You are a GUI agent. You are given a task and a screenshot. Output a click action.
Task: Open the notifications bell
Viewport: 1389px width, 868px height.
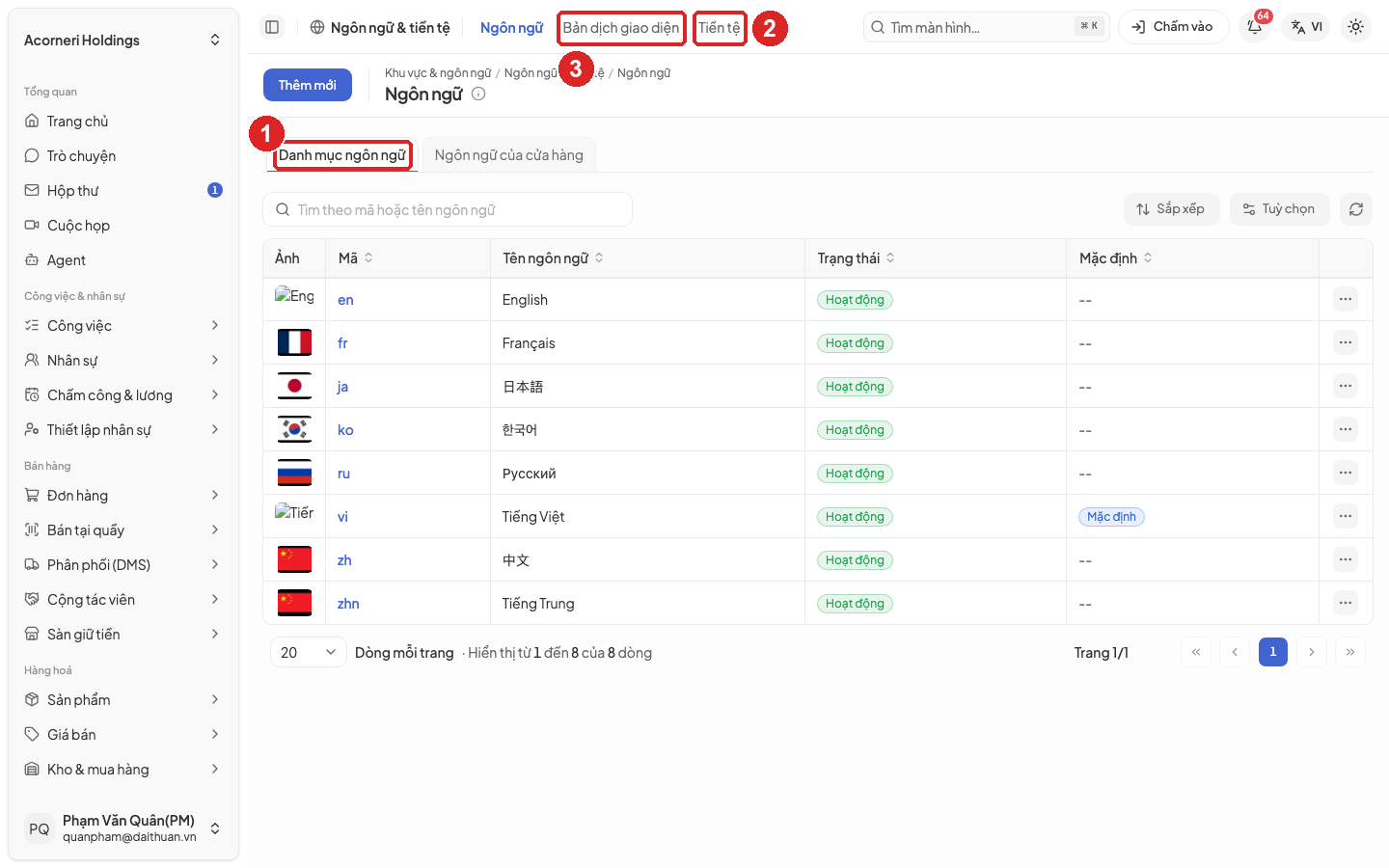pyautogui.click(x=1255, y=27)
